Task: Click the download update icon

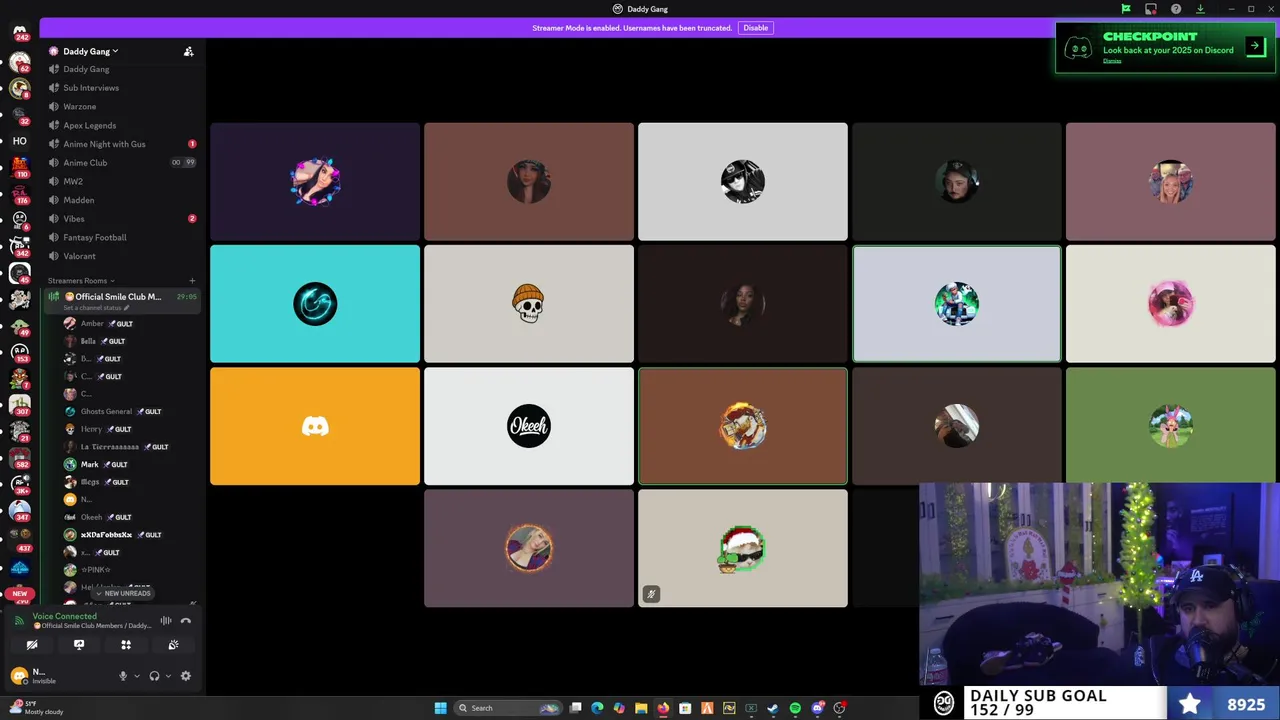Action: pos(1201,9)
